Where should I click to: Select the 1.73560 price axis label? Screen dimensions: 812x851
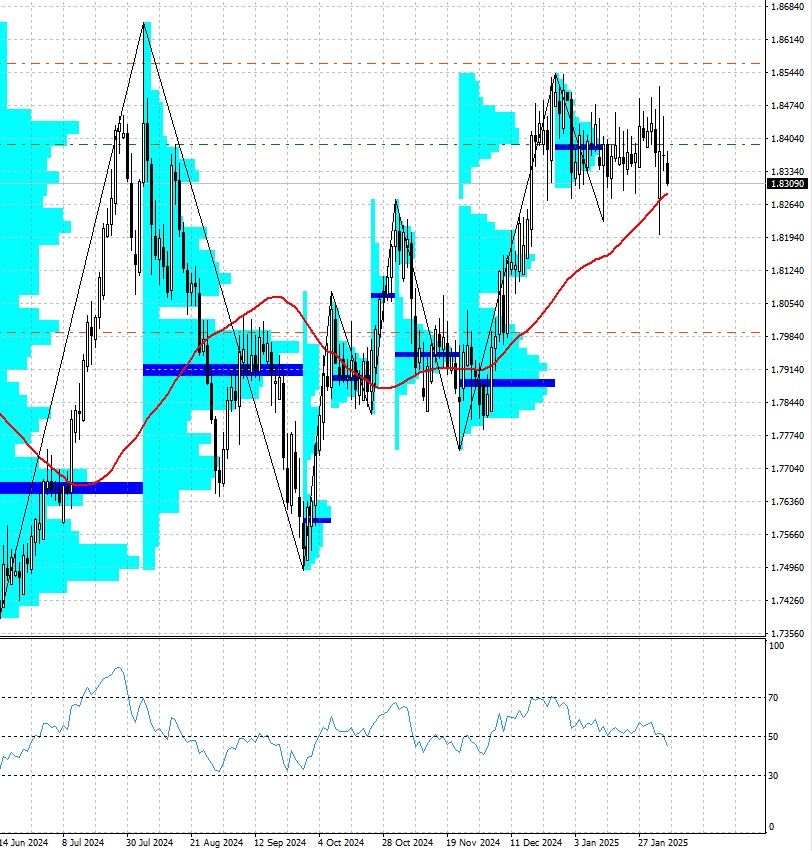click(787, 633)
